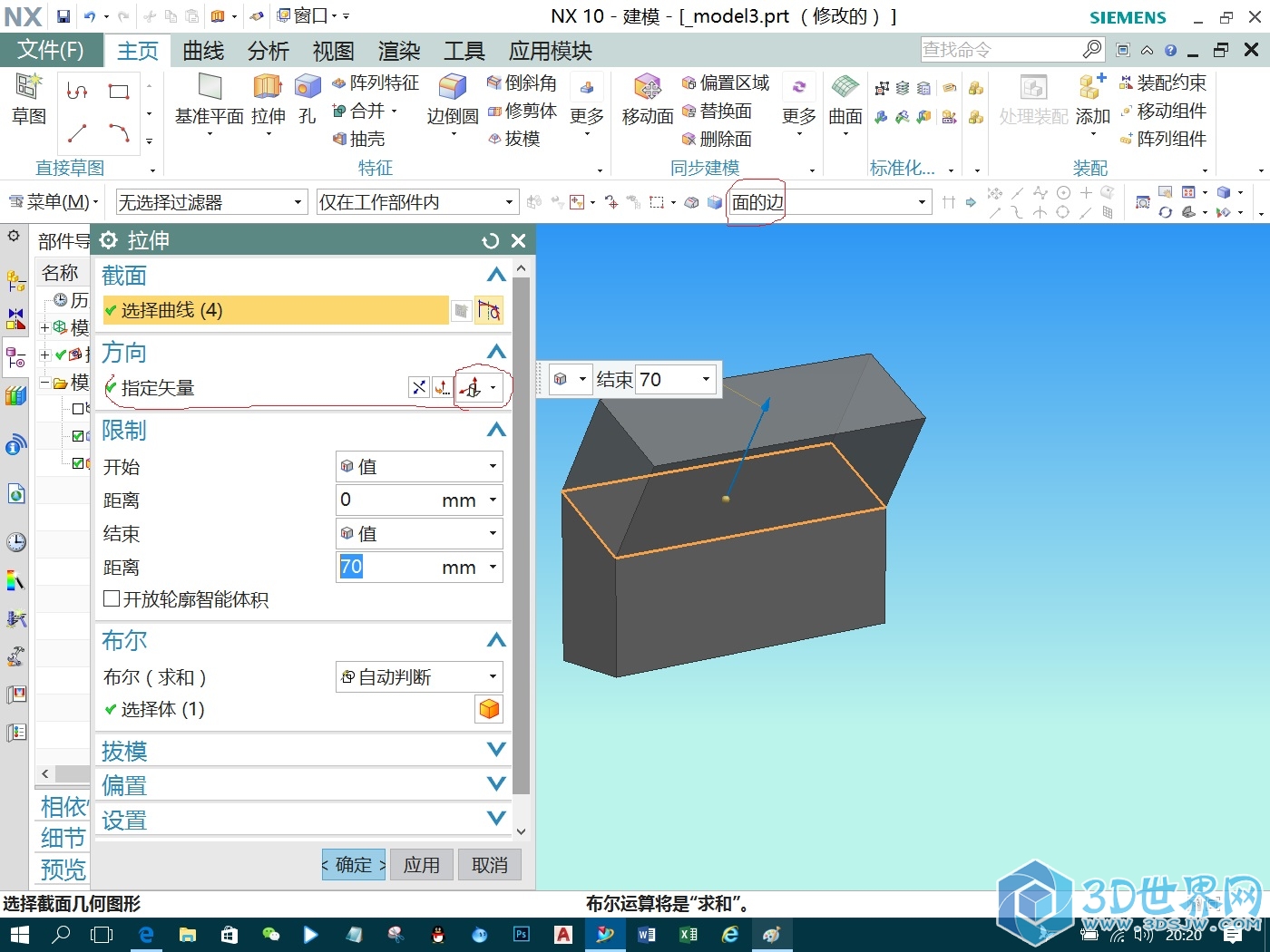Select Move Component (移动组件)
This screenshot has width=1270, height=952.
tap(1163, 111)
